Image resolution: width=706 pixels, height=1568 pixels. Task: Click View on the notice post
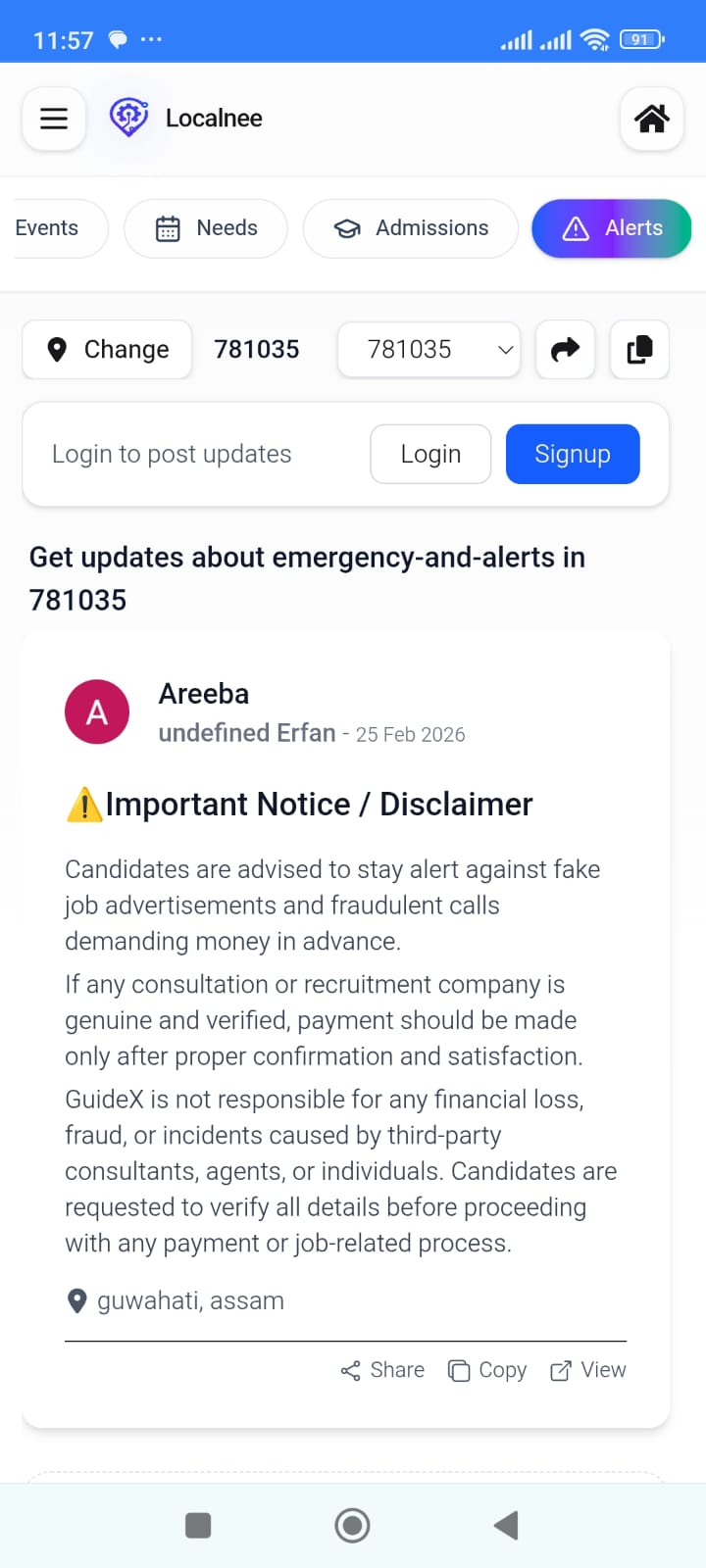click(x=588, y=1370)
